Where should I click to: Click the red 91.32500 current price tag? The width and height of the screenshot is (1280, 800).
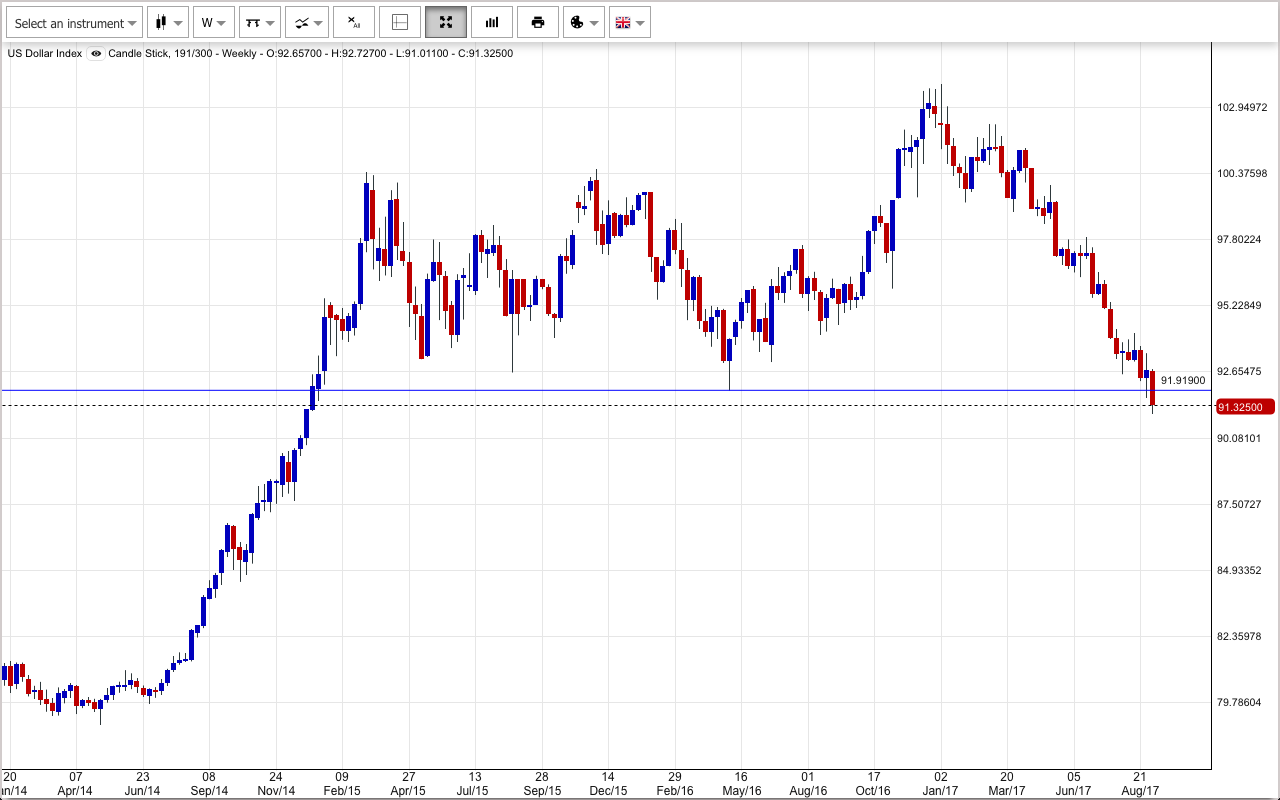(1245, 407)
